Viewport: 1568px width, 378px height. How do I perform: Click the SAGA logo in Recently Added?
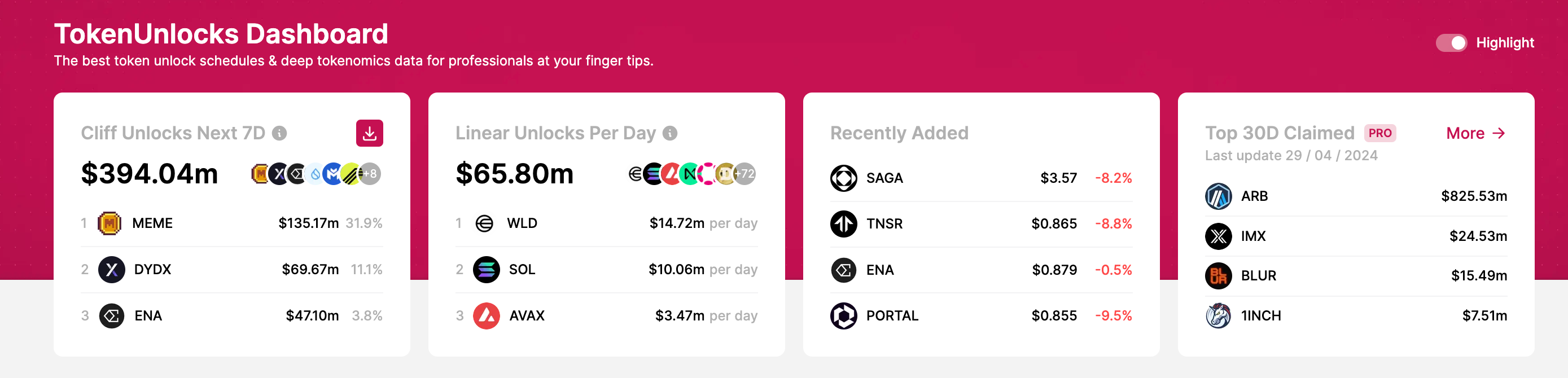pos(844,178)
